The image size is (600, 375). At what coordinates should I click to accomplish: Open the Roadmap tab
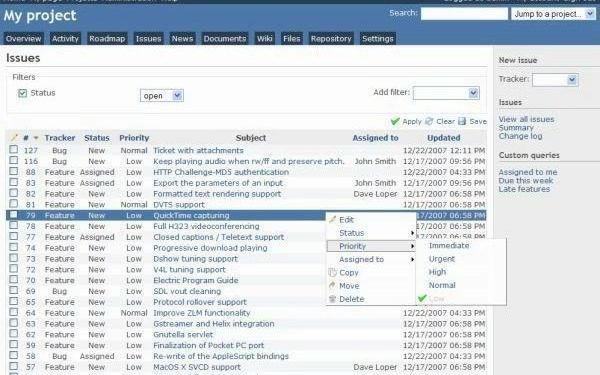point(107,39)
